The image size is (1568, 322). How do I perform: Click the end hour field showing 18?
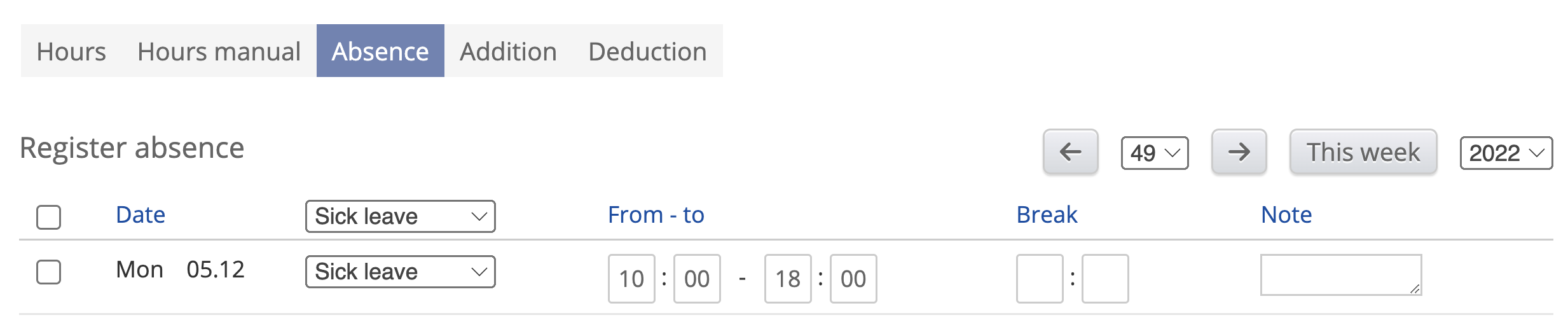tap(788, 279)
